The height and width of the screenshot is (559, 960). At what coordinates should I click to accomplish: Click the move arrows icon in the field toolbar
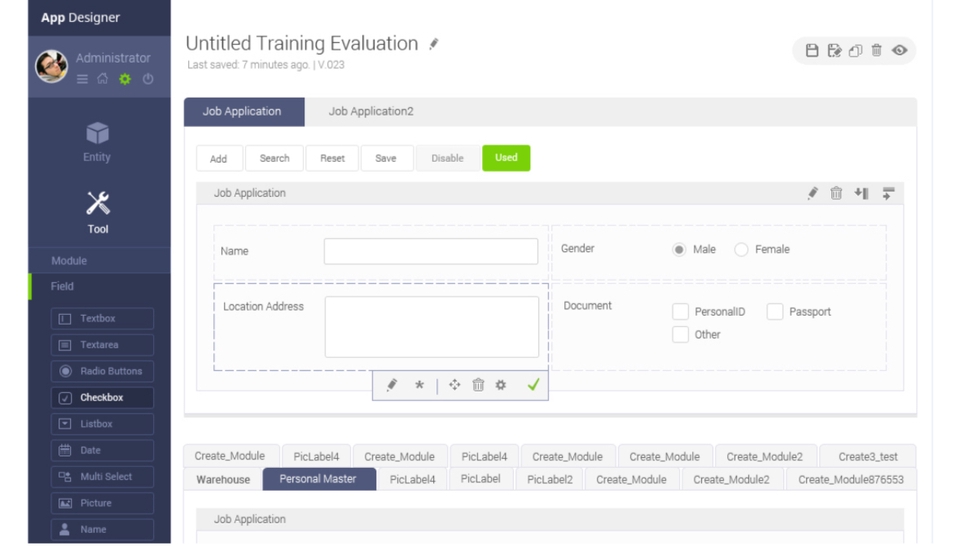pyautogui.click(x=454, y=385)
